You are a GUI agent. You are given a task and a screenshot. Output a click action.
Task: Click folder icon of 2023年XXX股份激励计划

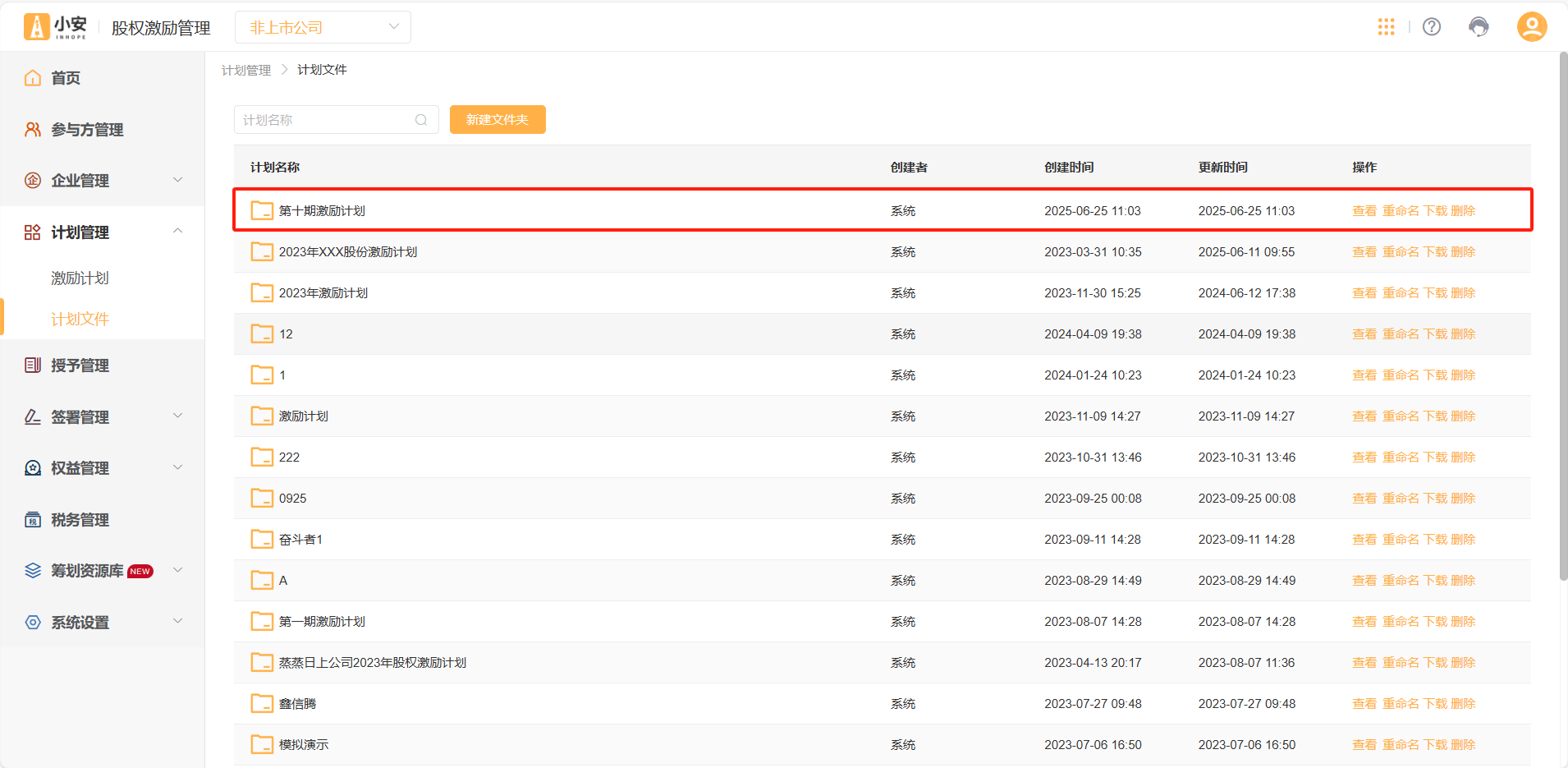pyautogui.click(x=262, y=251)
